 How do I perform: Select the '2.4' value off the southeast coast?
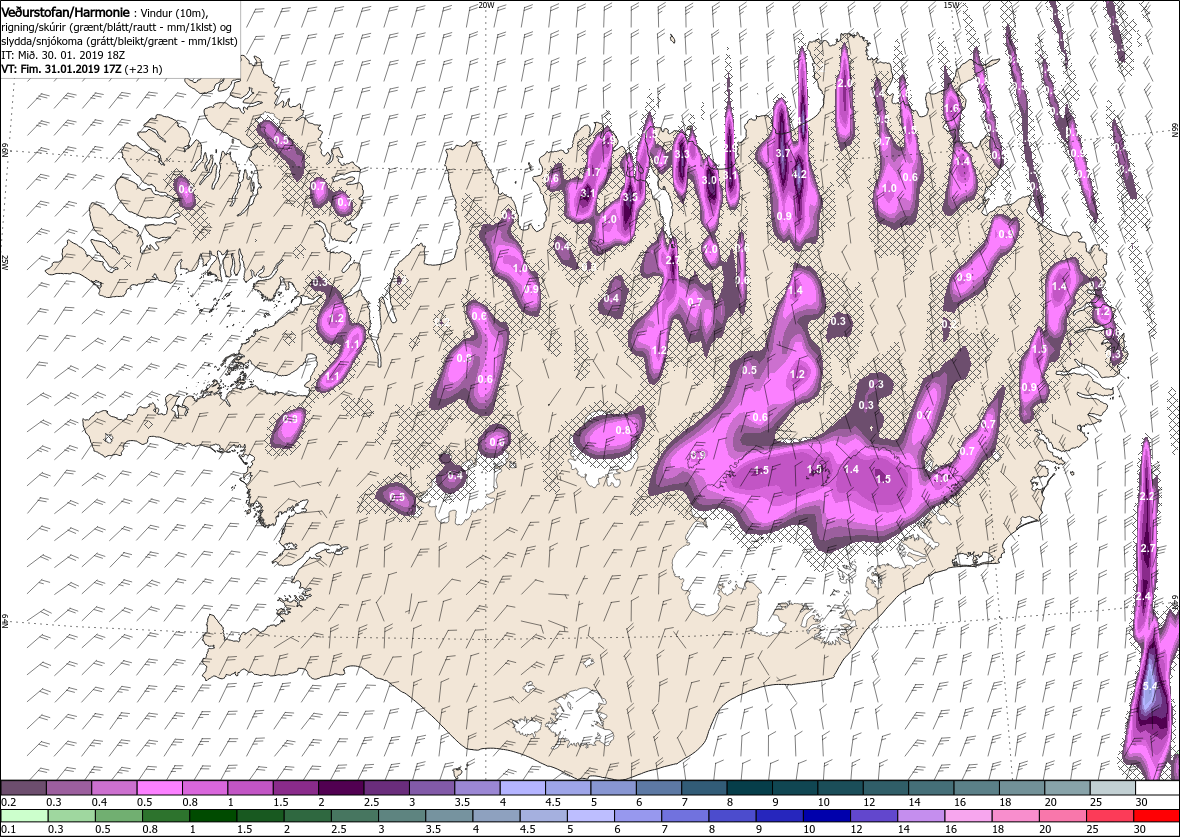(x=1143, y=596)
